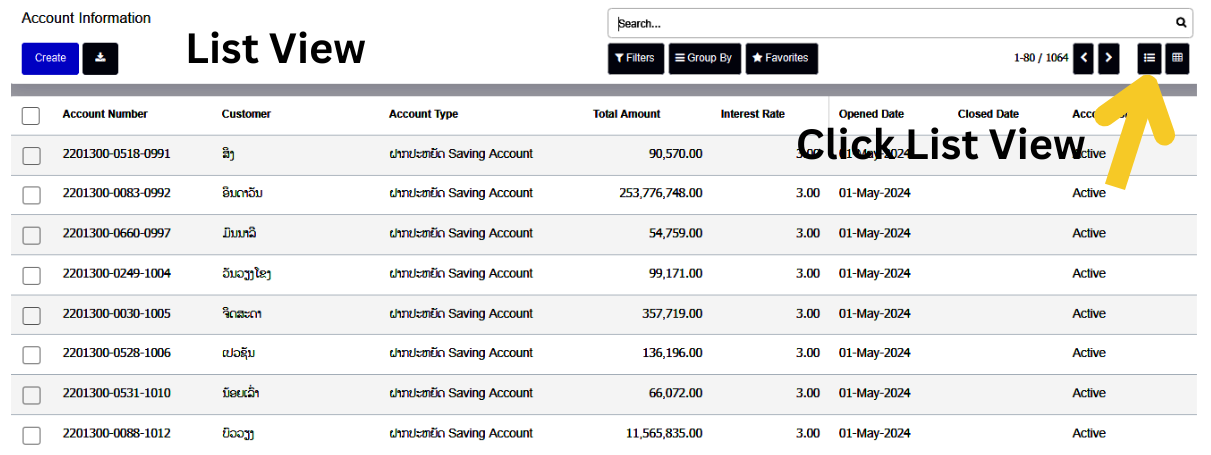
Task: Open account number 2201300-0088-1012
Action: click(x=116, y=433)
